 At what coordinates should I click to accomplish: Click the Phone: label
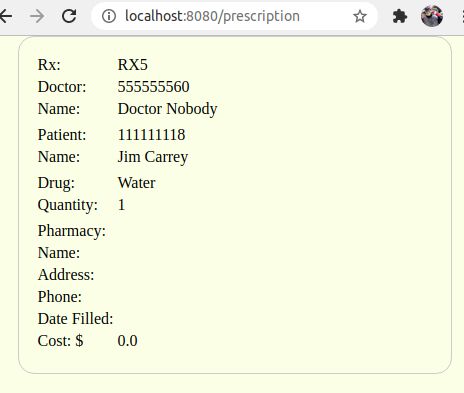coord(60,297)
